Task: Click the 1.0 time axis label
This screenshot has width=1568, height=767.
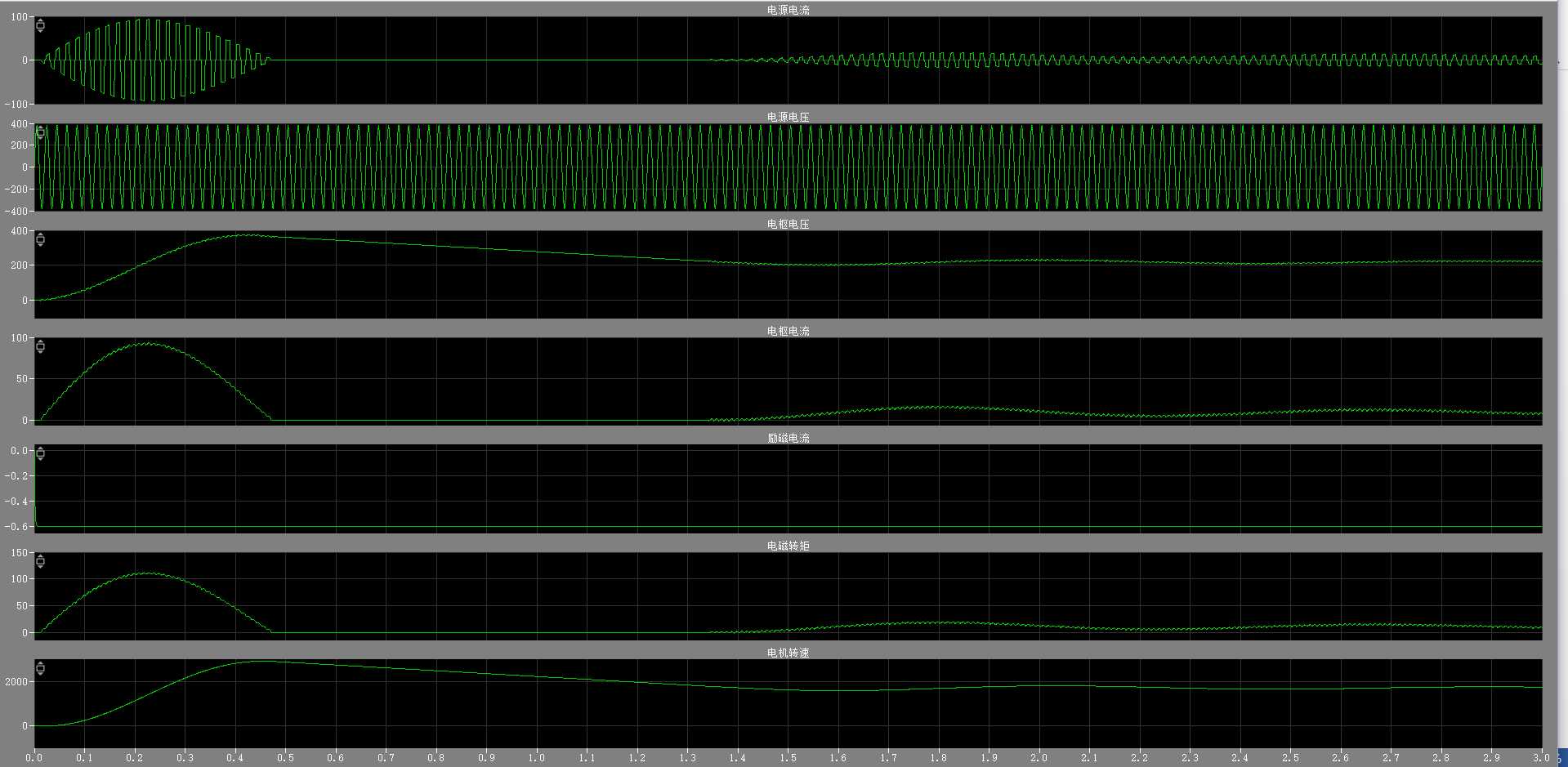Action: [x=536, y=758]
